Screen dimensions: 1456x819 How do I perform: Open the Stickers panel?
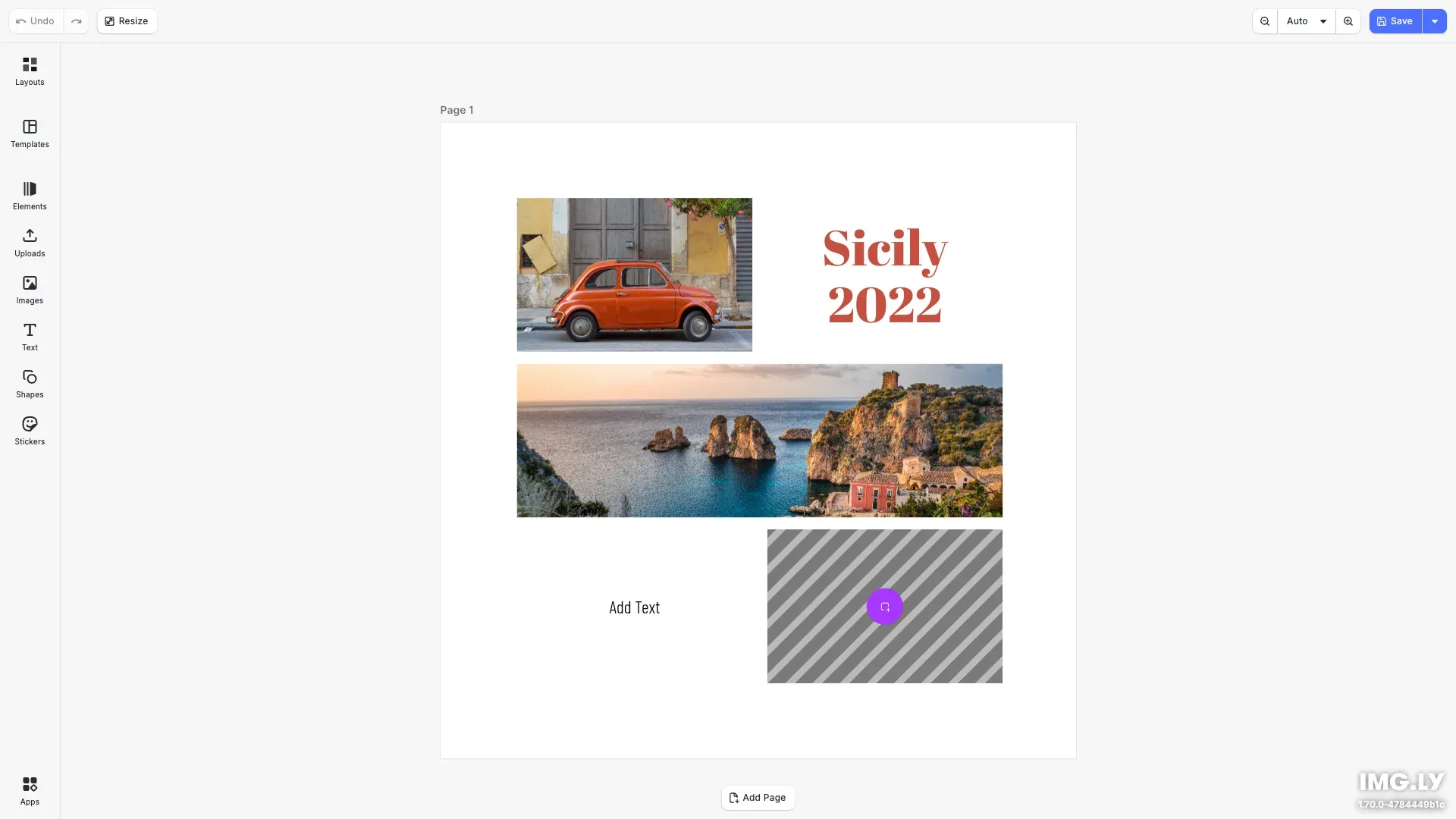[x=30, y=430]
